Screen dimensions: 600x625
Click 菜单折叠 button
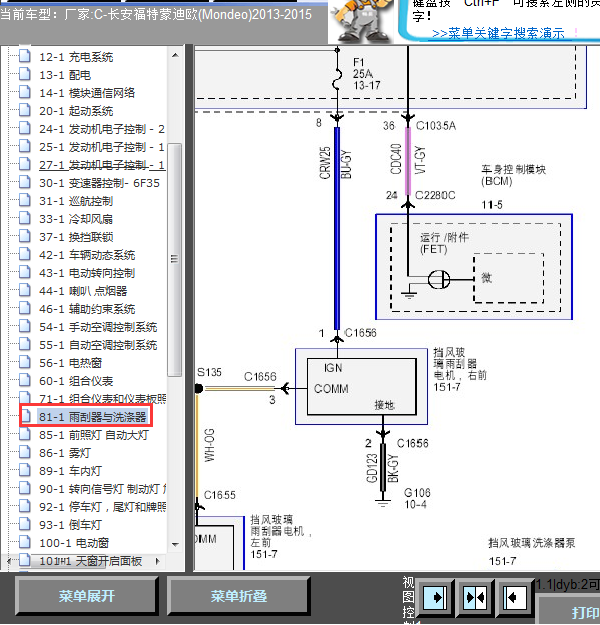pos(238,596)
